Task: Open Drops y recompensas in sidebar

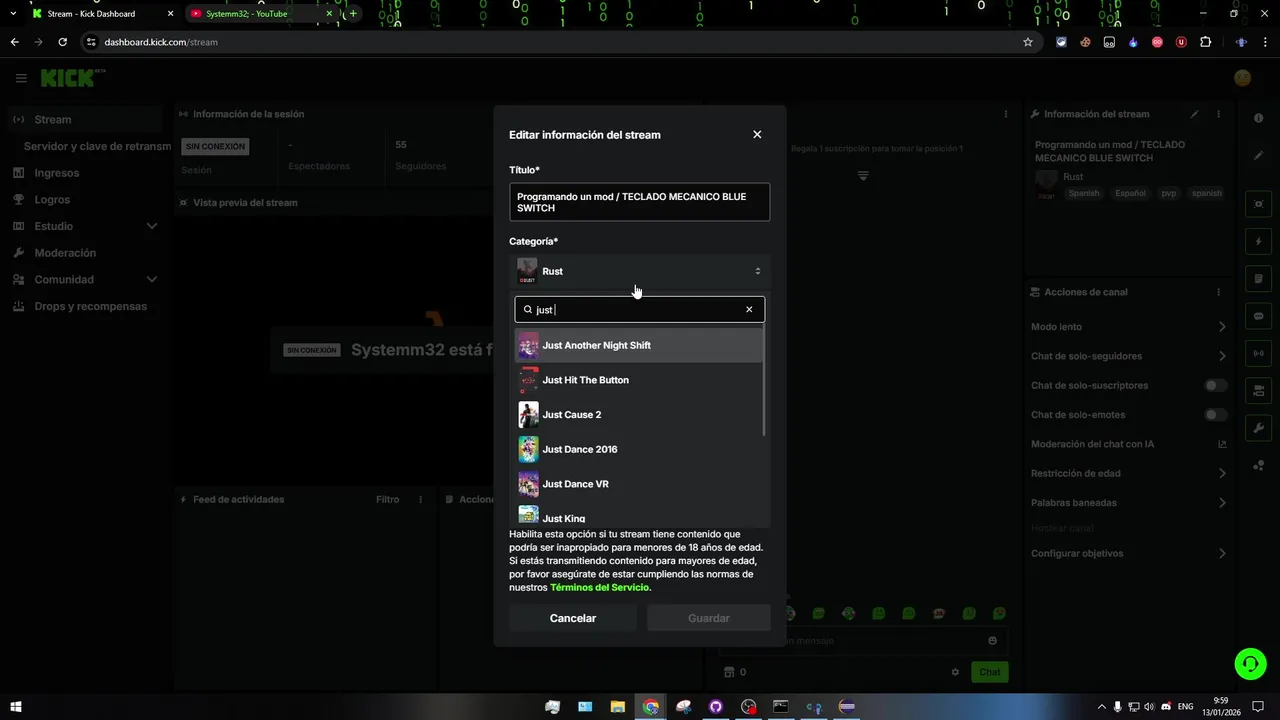Action: [83, 306]
